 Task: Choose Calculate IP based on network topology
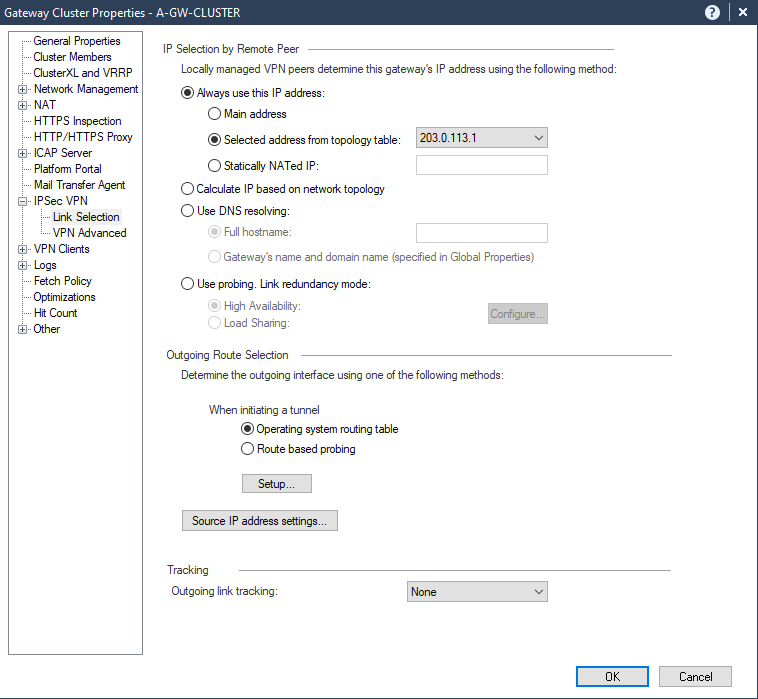[188, 189]
